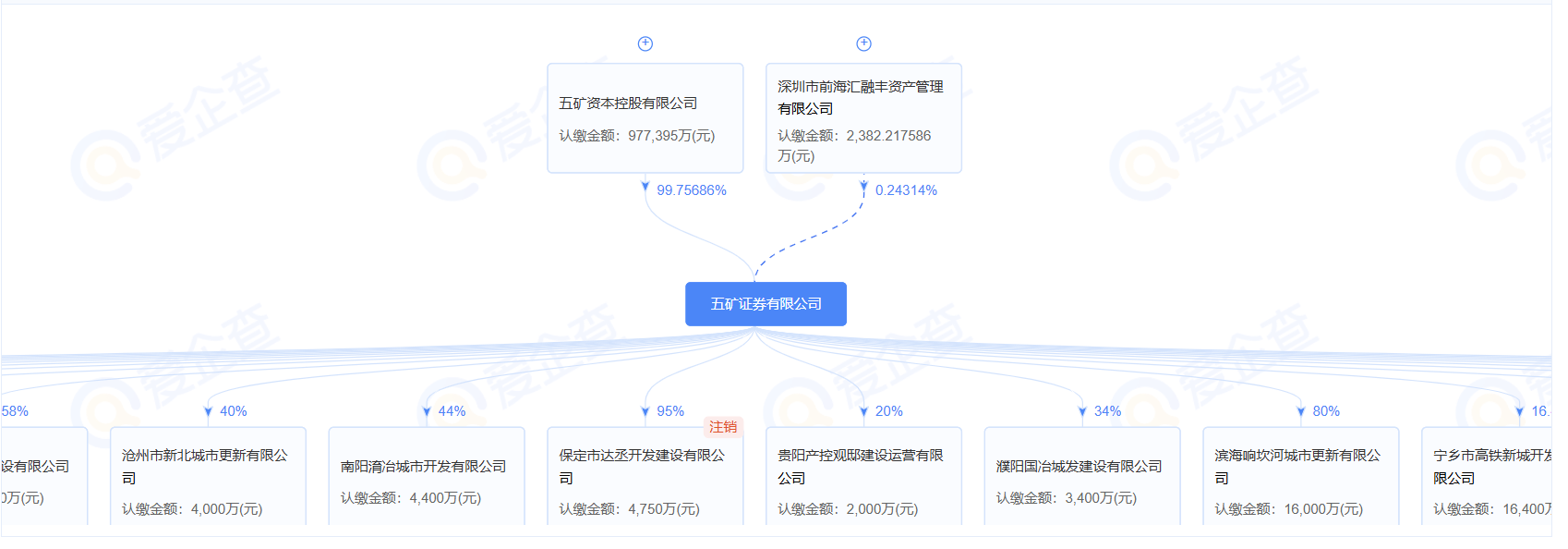
Task: Click 认缴金额 4,400万(元) text
Action: (x=411, y=498)
